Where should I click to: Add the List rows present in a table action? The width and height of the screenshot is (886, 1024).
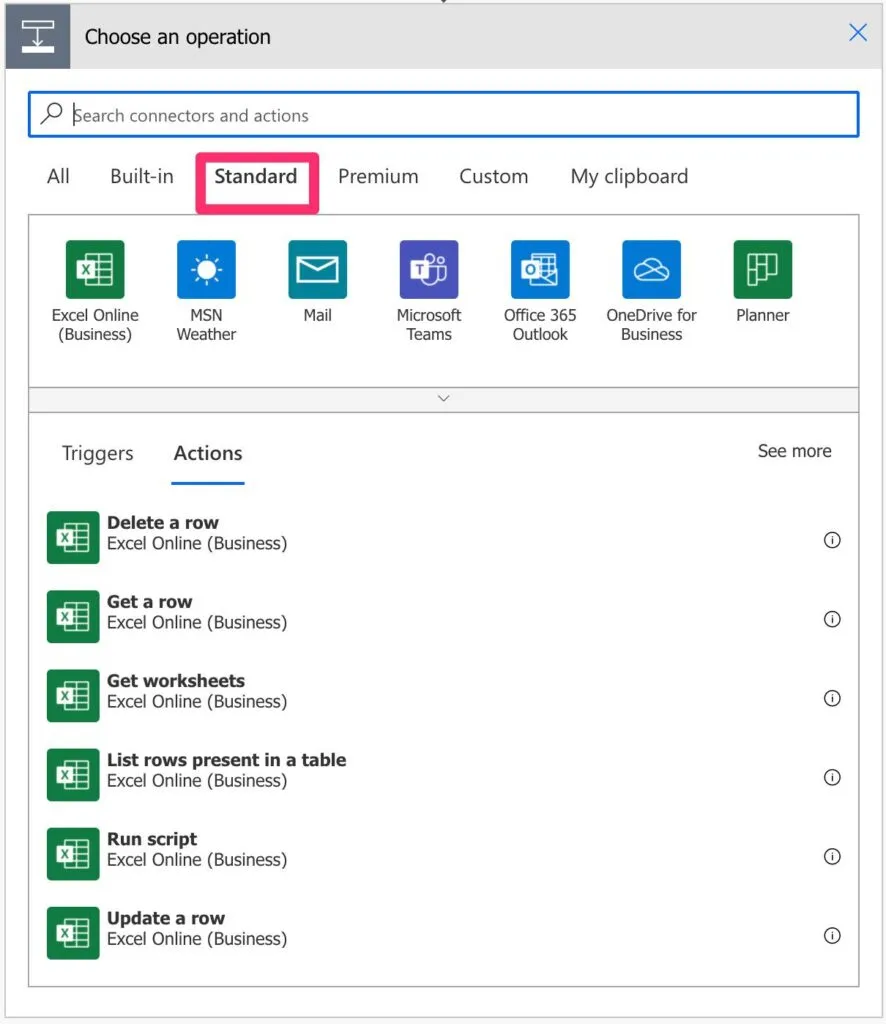click(226, 771)
